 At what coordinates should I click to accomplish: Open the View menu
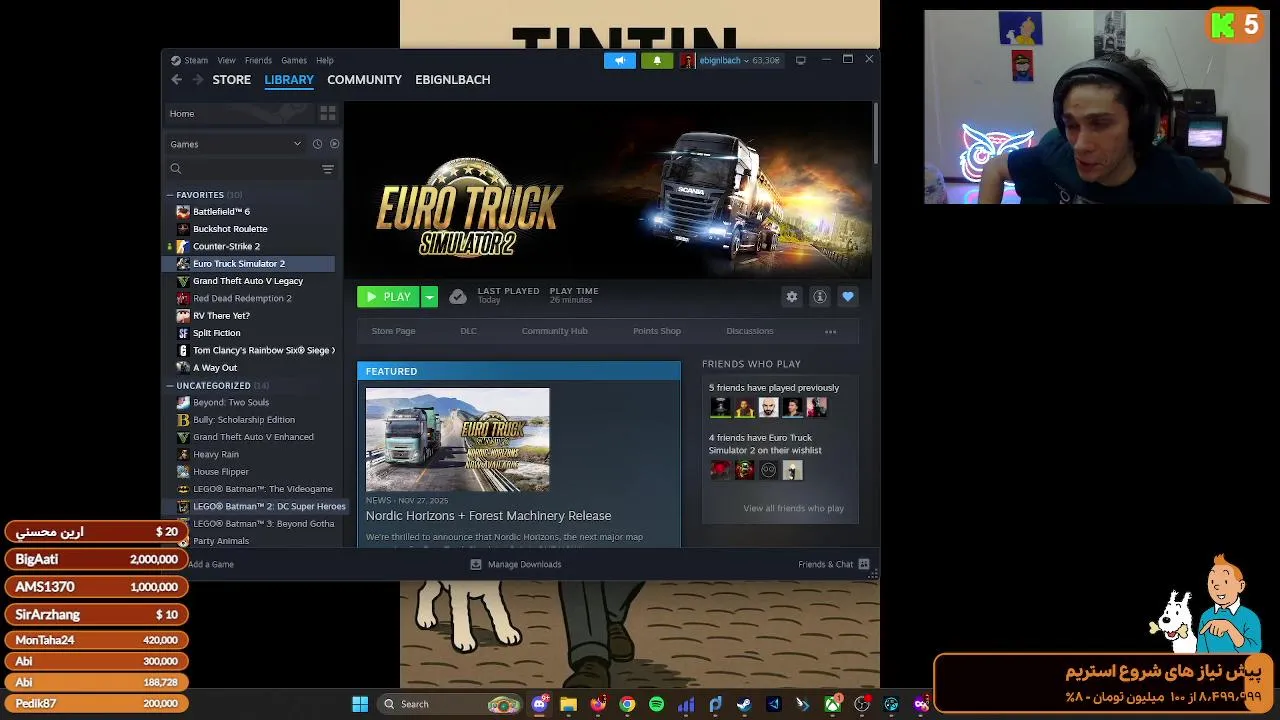point(227,60)
